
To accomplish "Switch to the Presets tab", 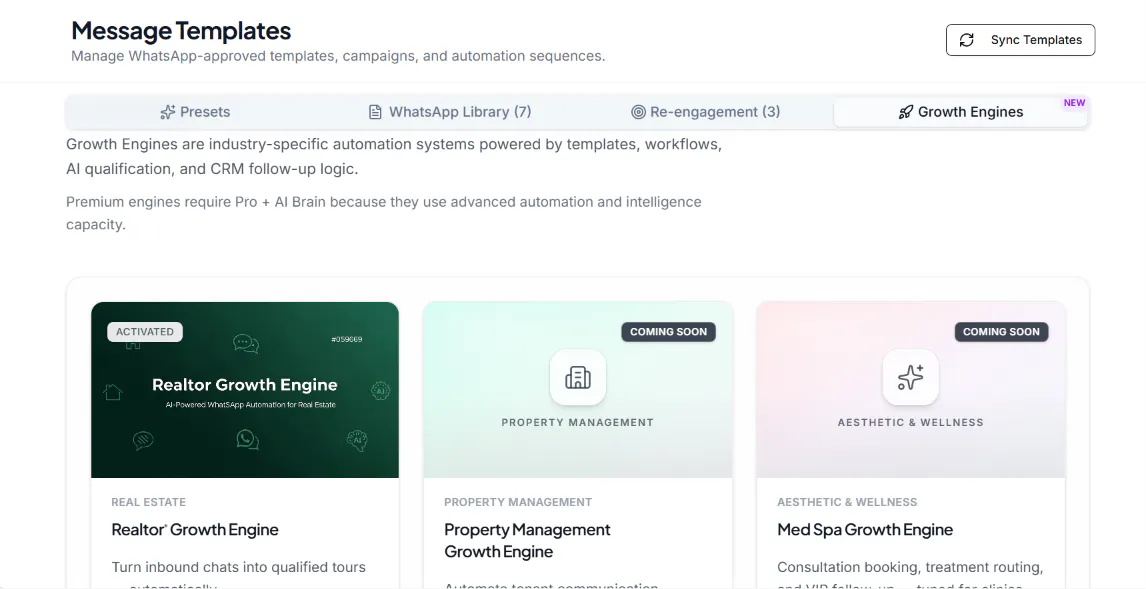I will point(194,112).
